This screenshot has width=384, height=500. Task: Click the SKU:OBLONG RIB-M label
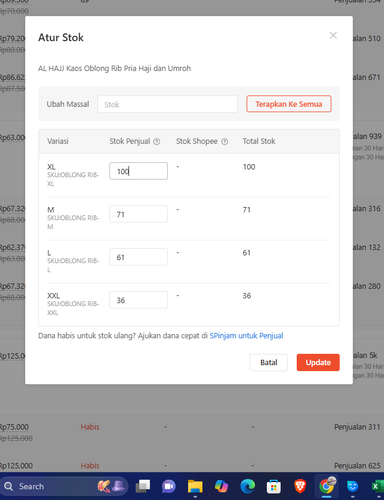click(x=73, y=222)
